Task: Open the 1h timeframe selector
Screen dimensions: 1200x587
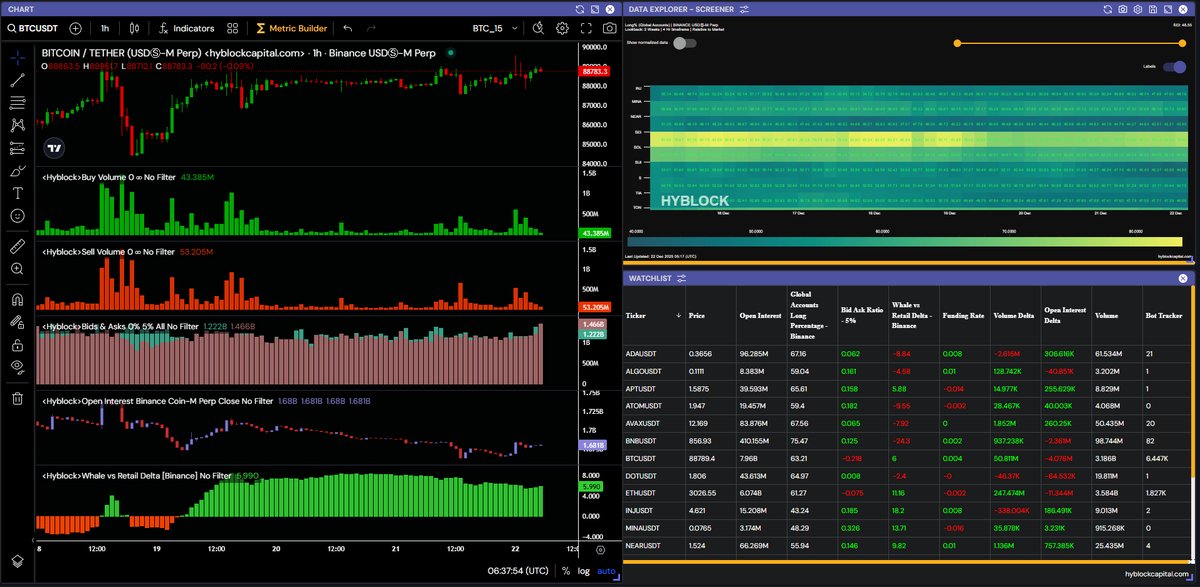Action: click(x=104, y=28)
